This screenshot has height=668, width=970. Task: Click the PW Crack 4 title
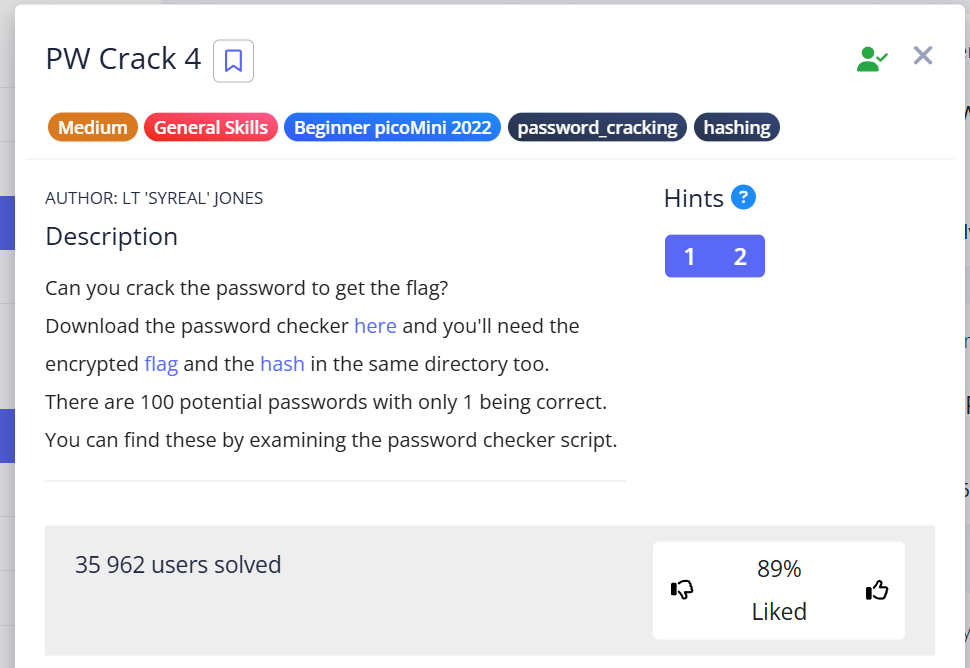[x=123, y=59]
